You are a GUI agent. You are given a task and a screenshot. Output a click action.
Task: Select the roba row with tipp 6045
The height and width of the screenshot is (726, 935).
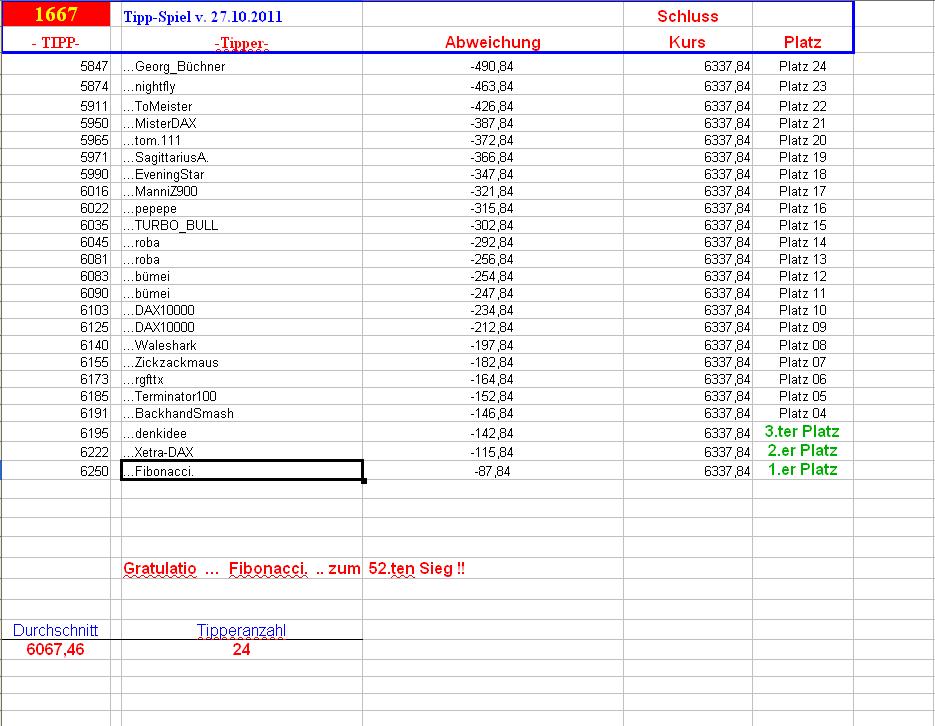[x=242, y=243]
